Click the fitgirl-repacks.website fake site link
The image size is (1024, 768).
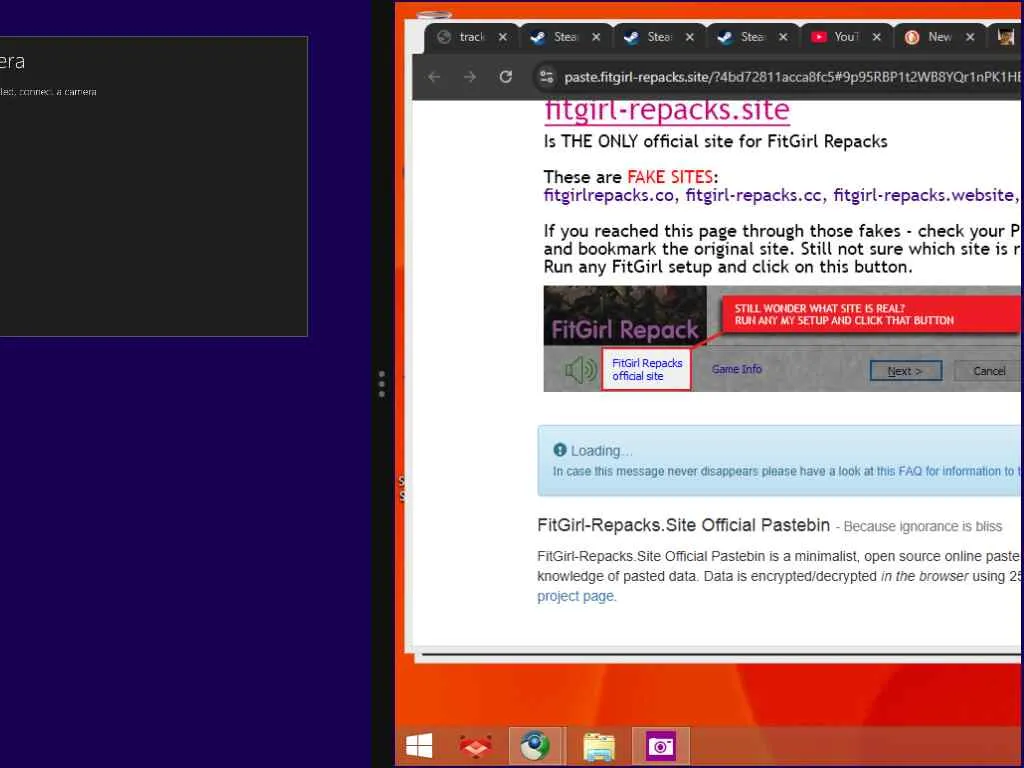click(923, 195)
